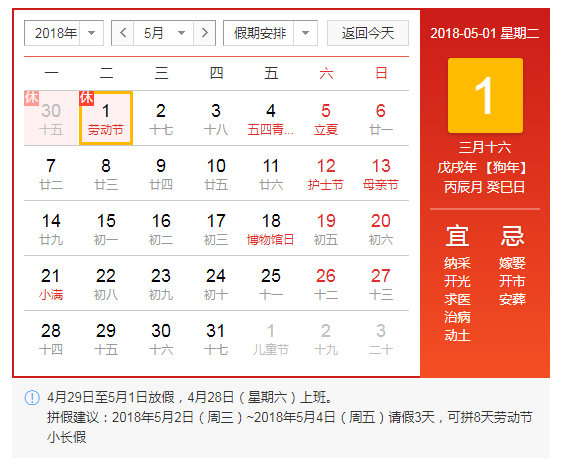Select April 30 in calendar
The image size is (561, 464).
pos(51,118)
